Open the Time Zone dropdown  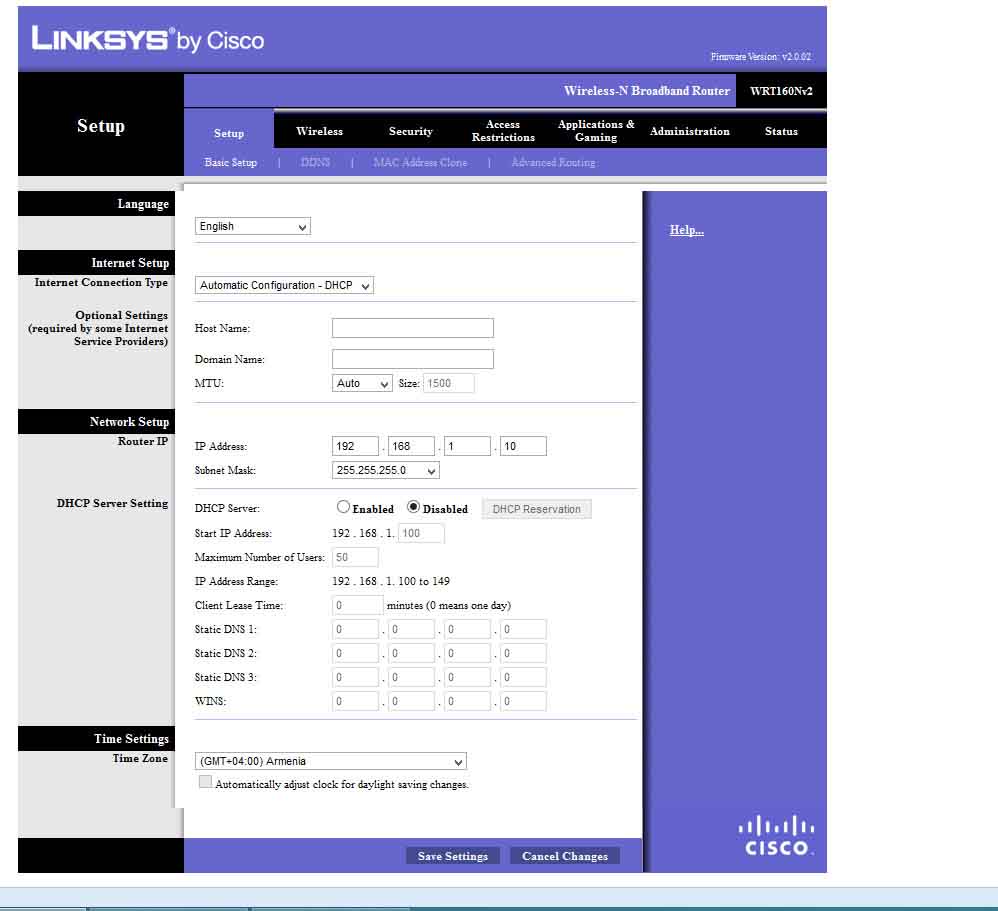[330, 761]
